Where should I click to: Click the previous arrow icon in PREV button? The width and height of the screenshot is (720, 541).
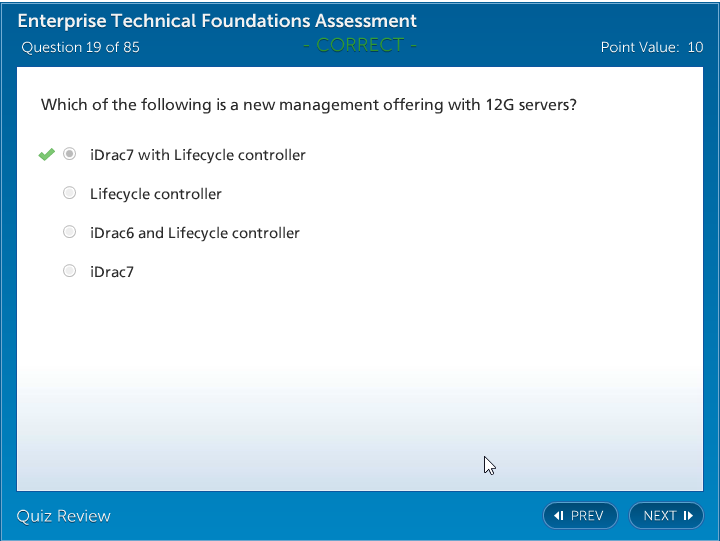click(x=559, y=516)
